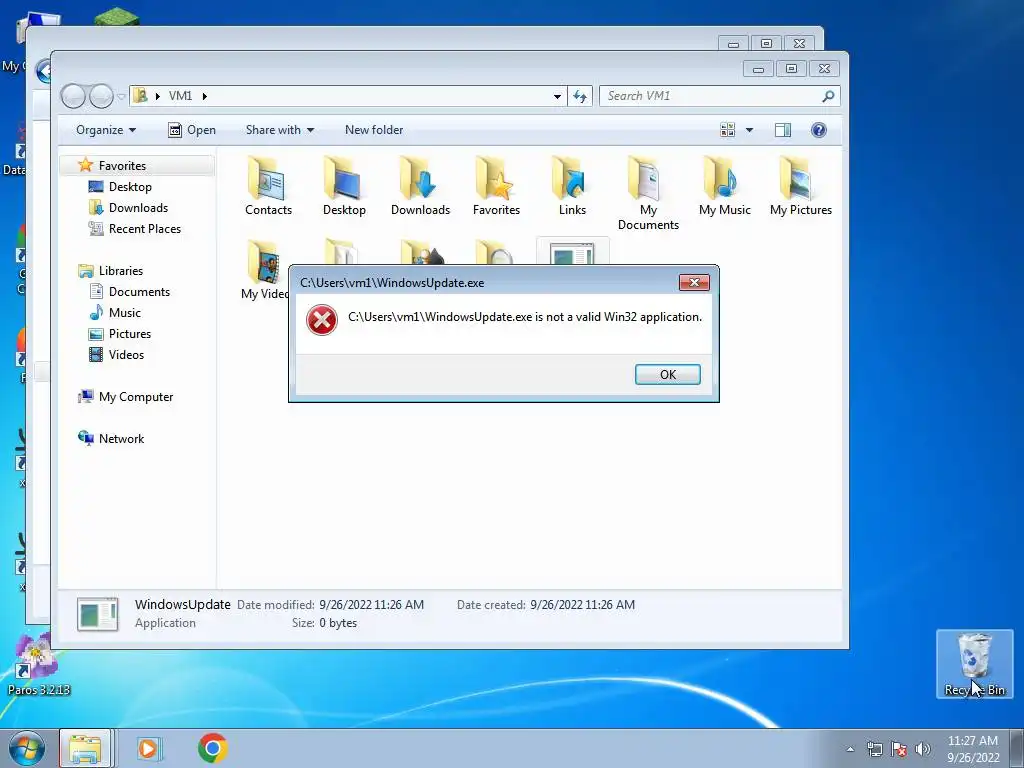Select Documents library in navigation pane
The width and height of the screenshot is (1024, 768).
pos(139,292)
